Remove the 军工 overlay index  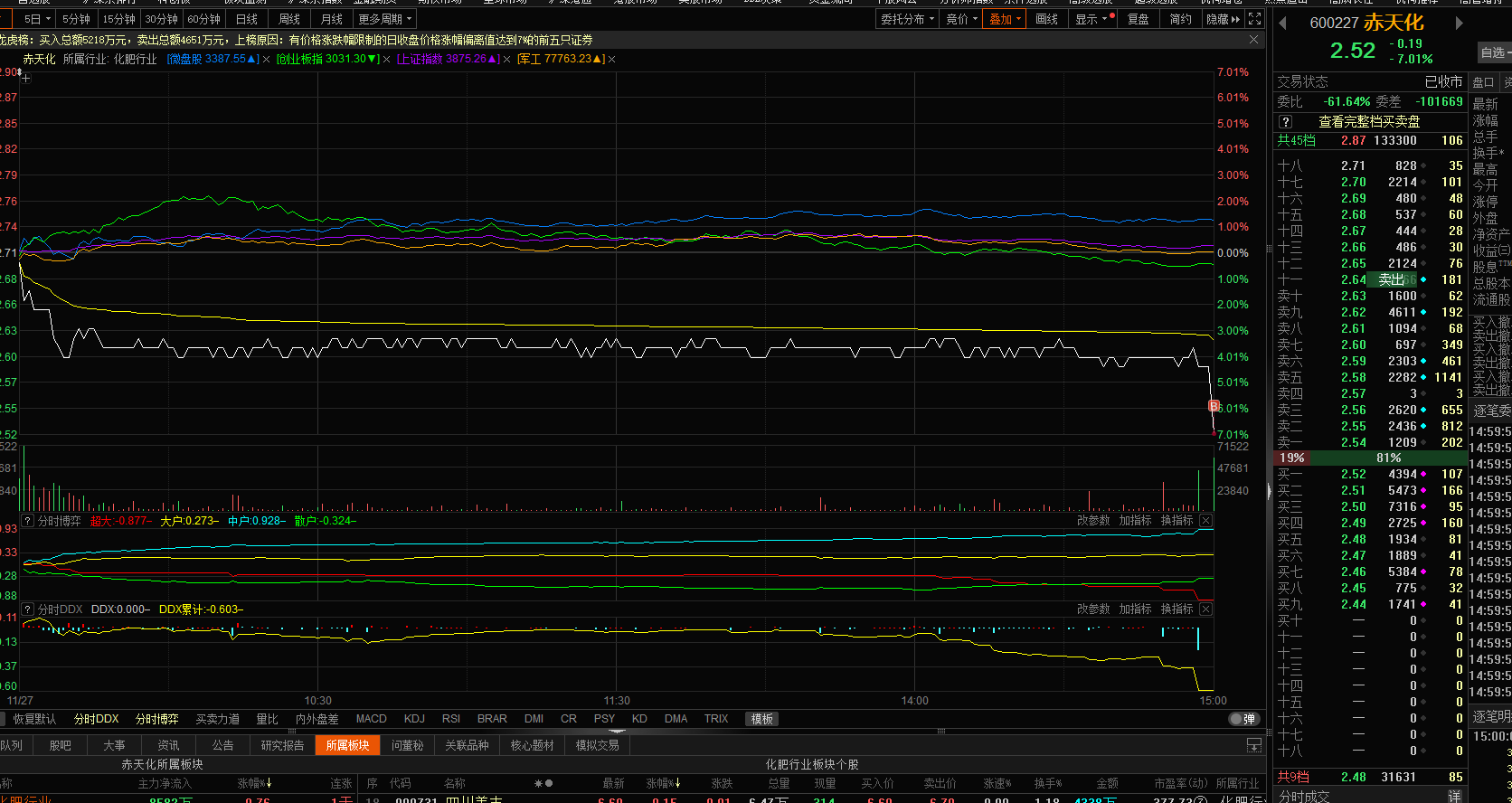[612, 59]
